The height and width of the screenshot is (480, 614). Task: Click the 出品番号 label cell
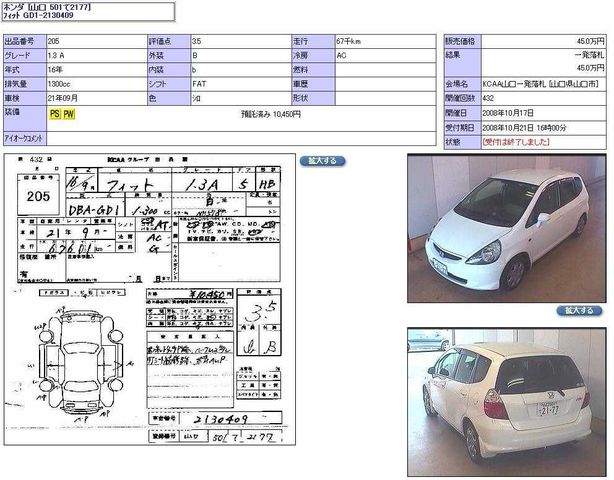point(25,41)
